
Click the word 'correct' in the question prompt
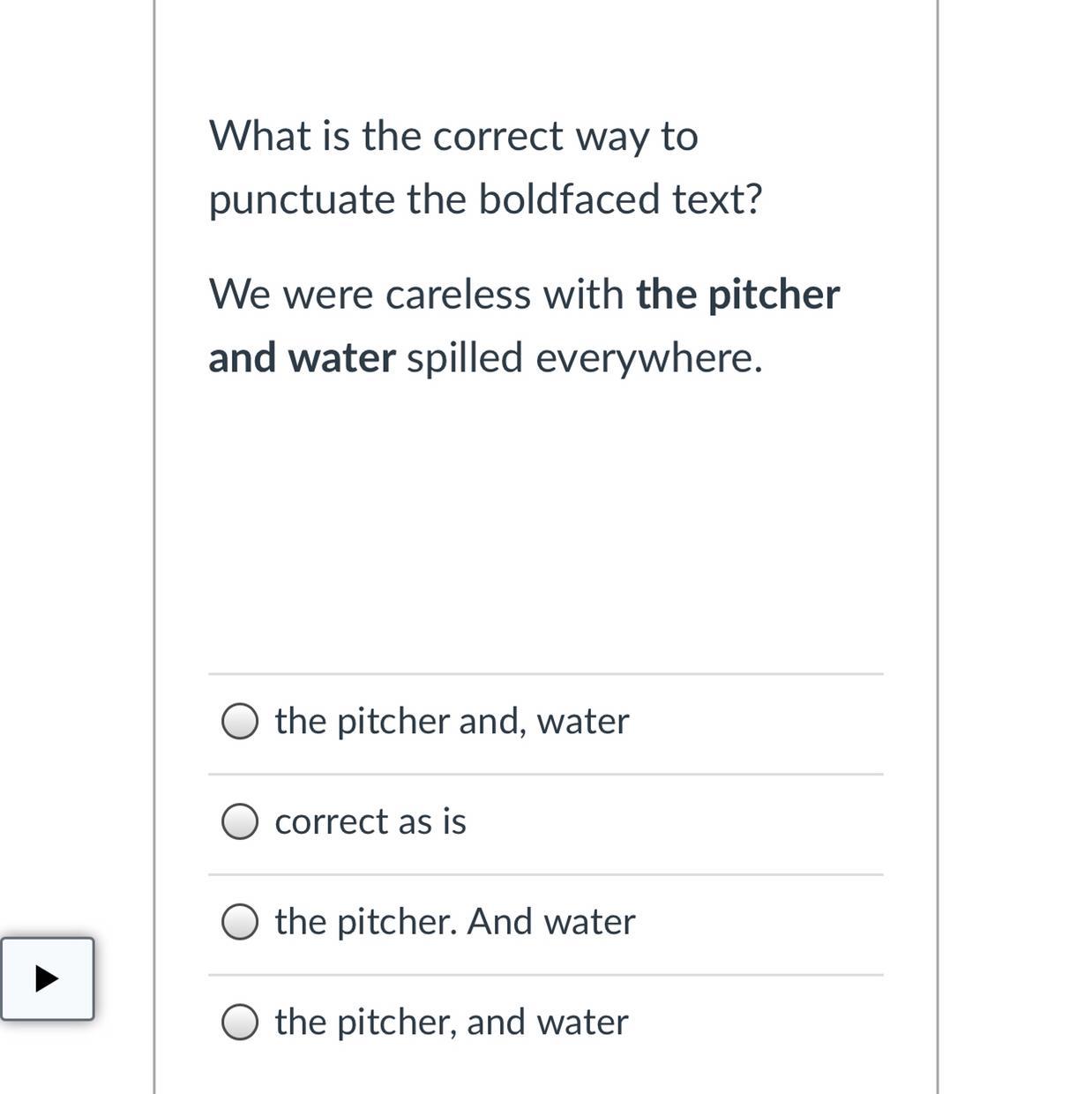click(x=497, y=136)
